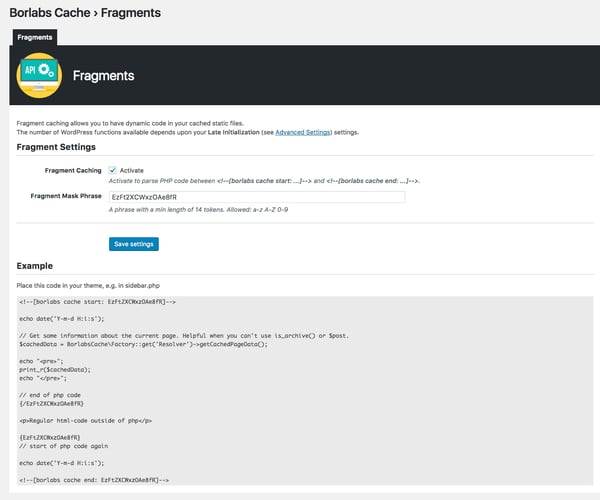Click the '$cachedData = BorlabsCache' code line

point(143,344)
